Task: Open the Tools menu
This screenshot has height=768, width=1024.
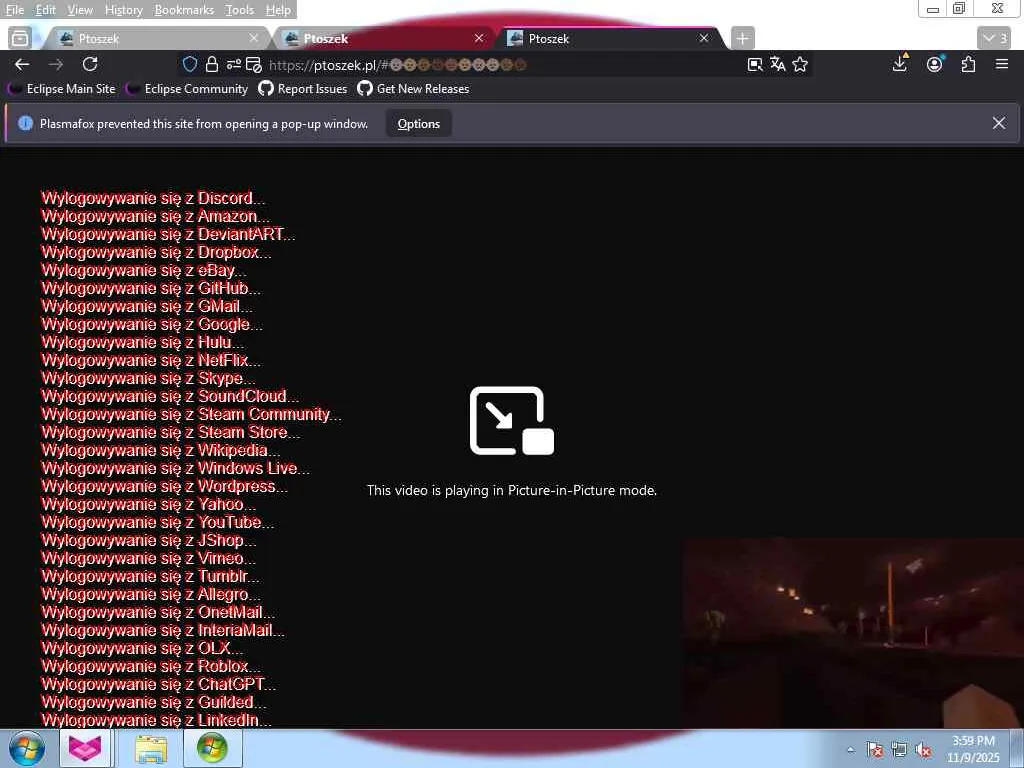Action: point(240,10)
